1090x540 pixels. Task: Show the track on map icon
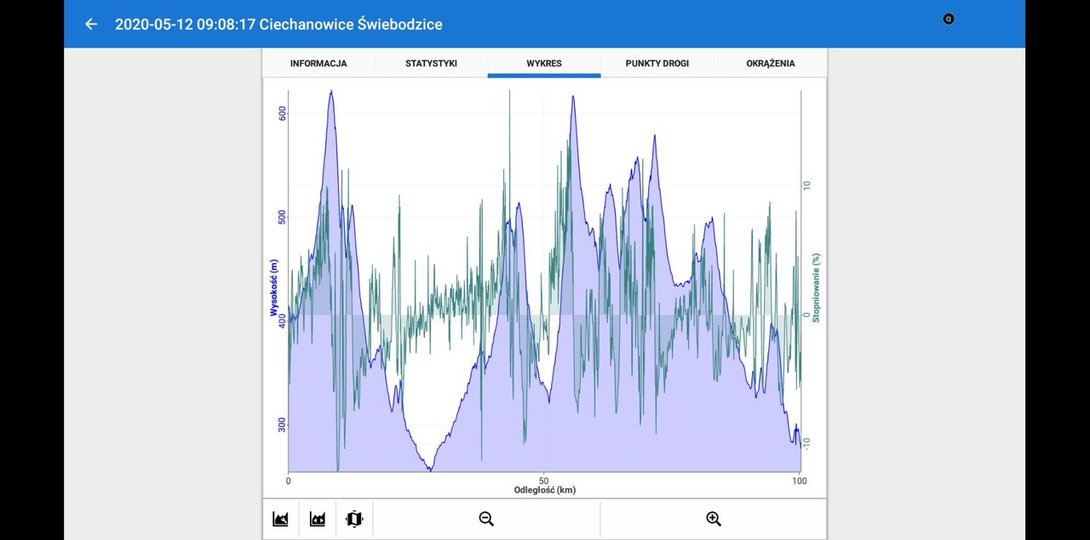click(355, 518)
